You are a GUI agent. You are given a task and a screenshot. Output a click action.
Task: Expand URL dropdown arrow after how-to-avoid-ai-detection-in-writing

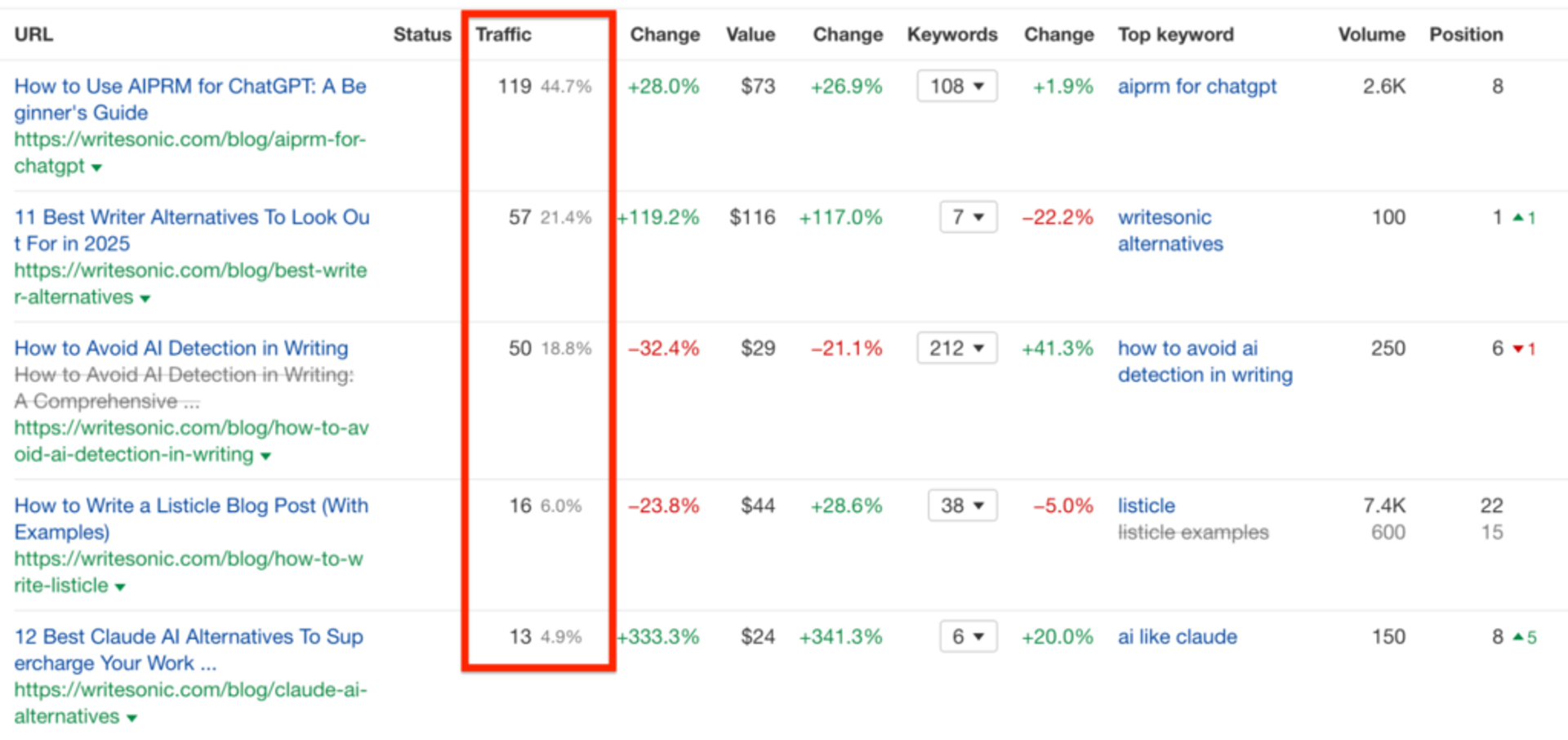point(265,456)
